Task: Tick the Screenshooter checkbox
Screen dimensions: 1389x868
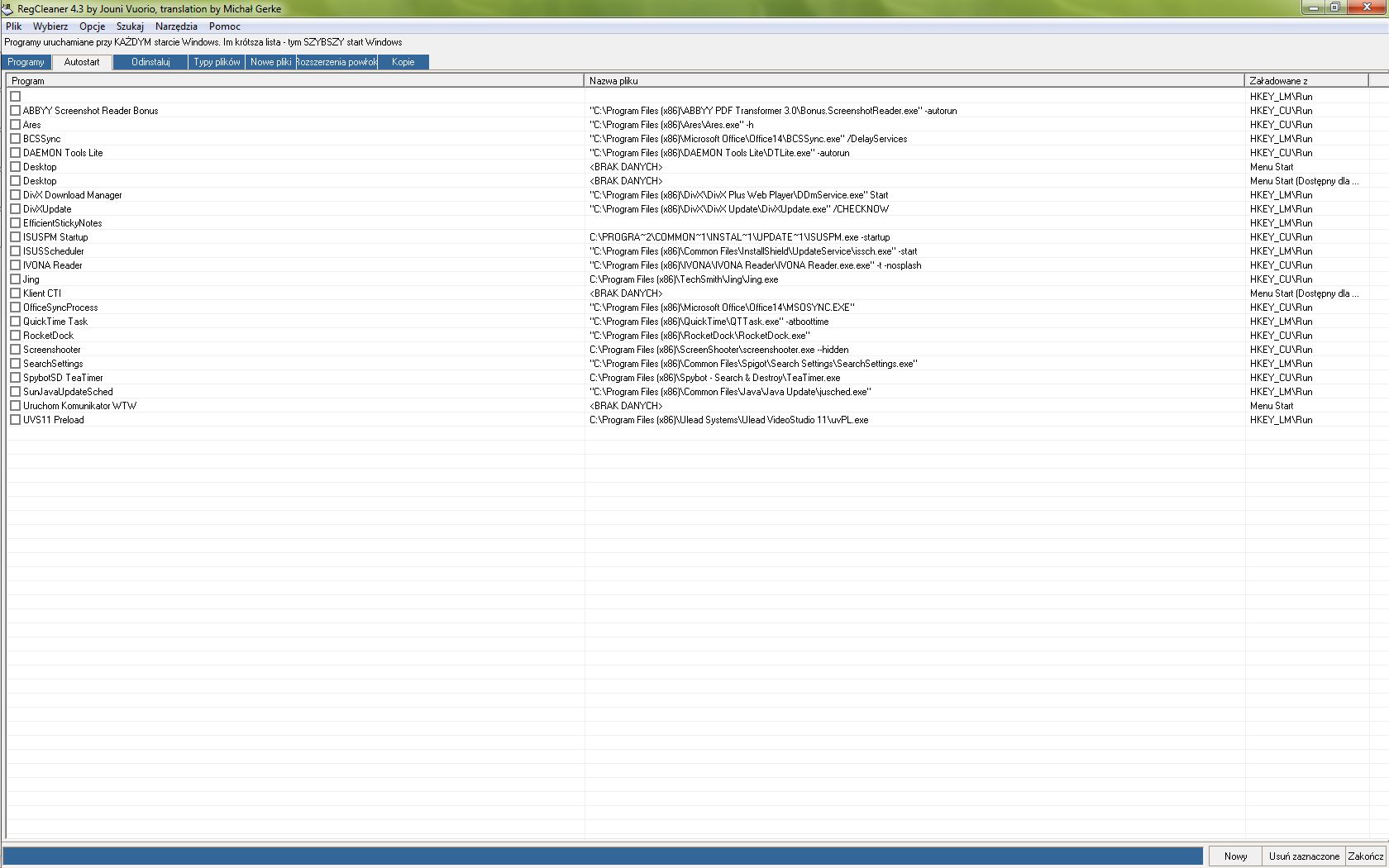Action: coord(15,350)
